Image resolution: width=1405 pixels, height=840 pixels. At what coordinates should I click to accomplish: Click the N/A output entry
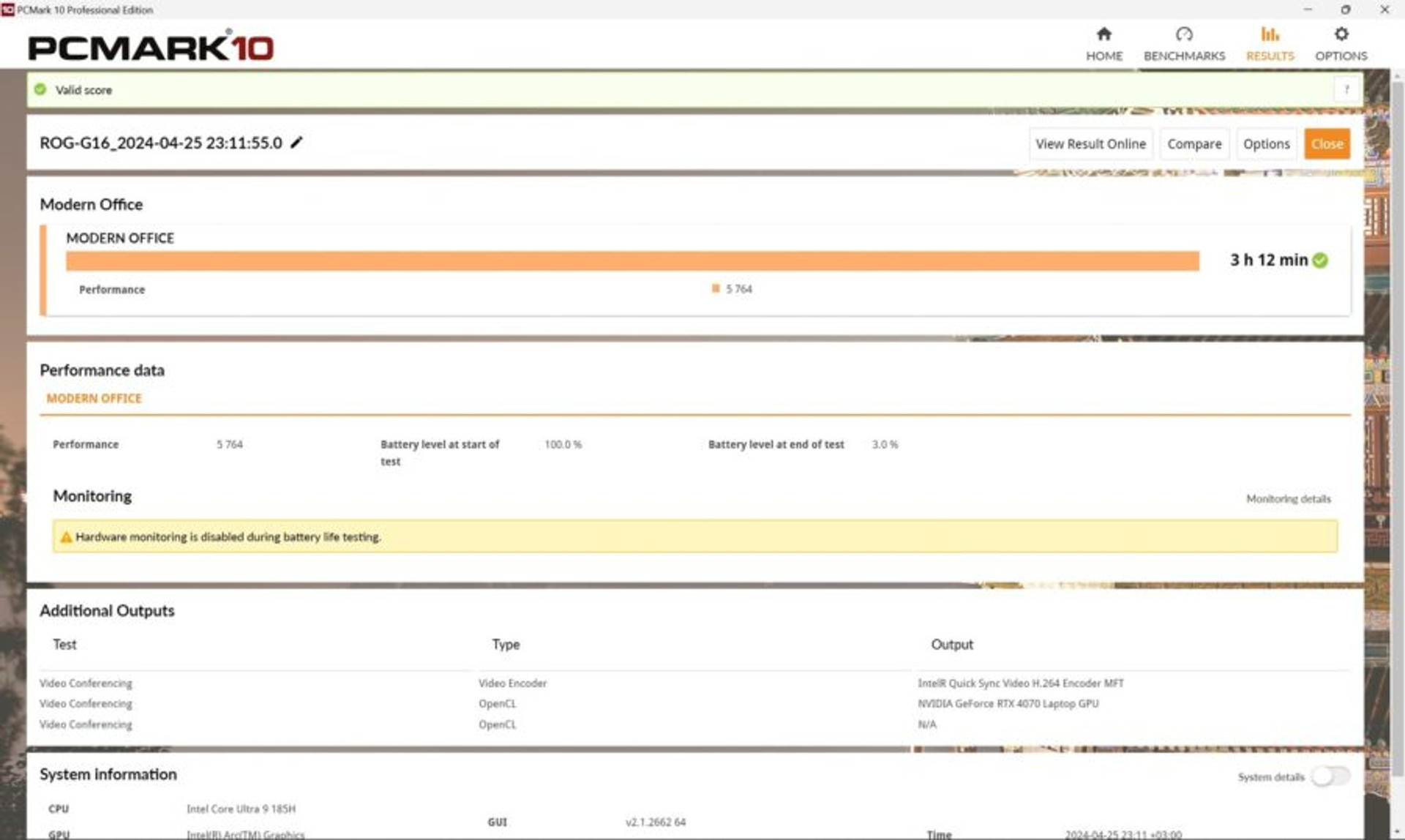click(x=926, y=724)
